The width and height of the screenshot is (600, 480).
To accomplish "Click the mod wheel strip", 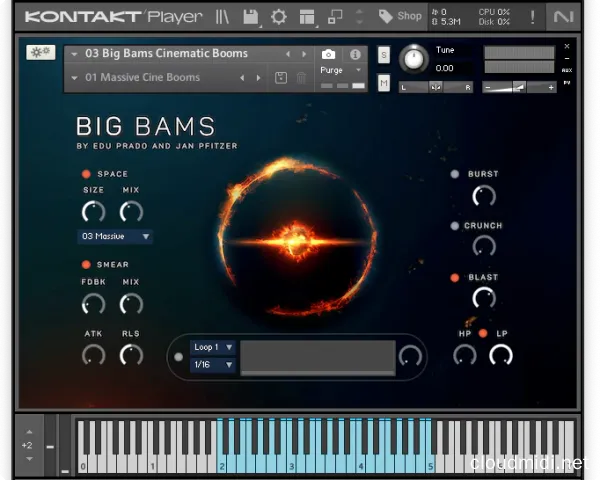I will coord(65,445).
